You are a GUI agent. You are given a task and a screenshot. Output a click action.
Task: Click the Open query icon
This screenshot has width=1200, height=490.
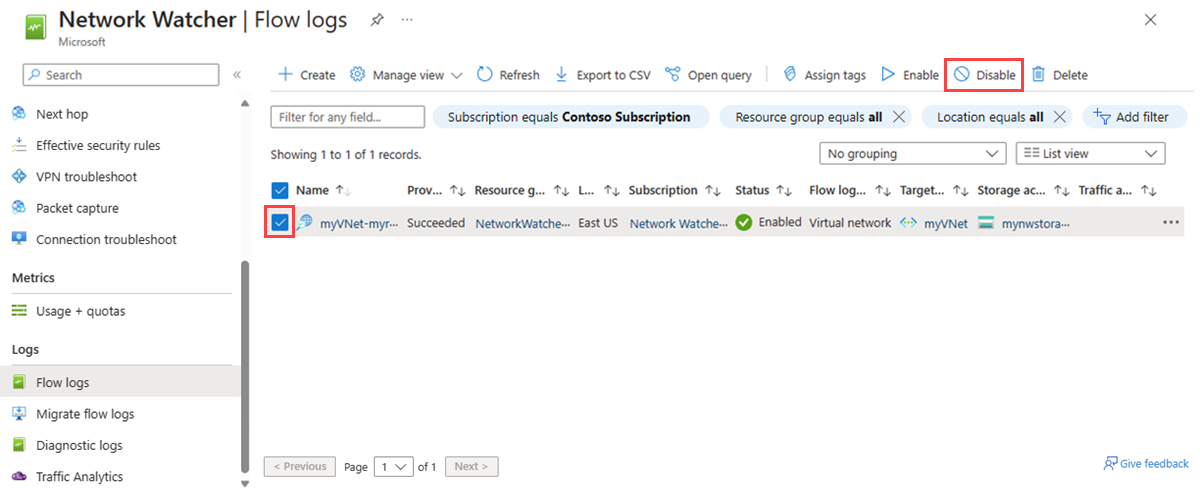click(x=672, y=75)
